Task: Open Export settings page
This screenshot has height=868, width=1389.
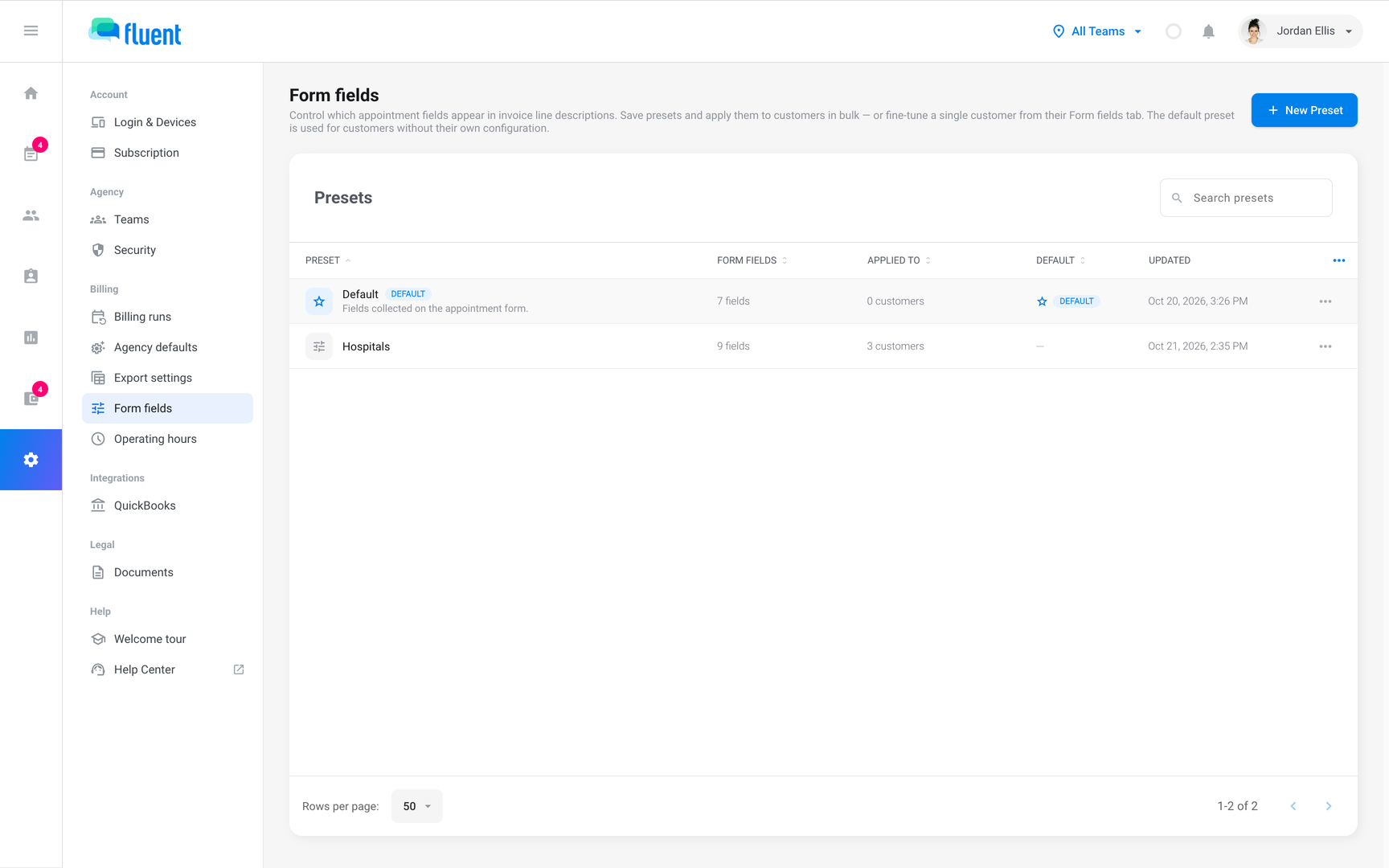Action: click(167, 378)
